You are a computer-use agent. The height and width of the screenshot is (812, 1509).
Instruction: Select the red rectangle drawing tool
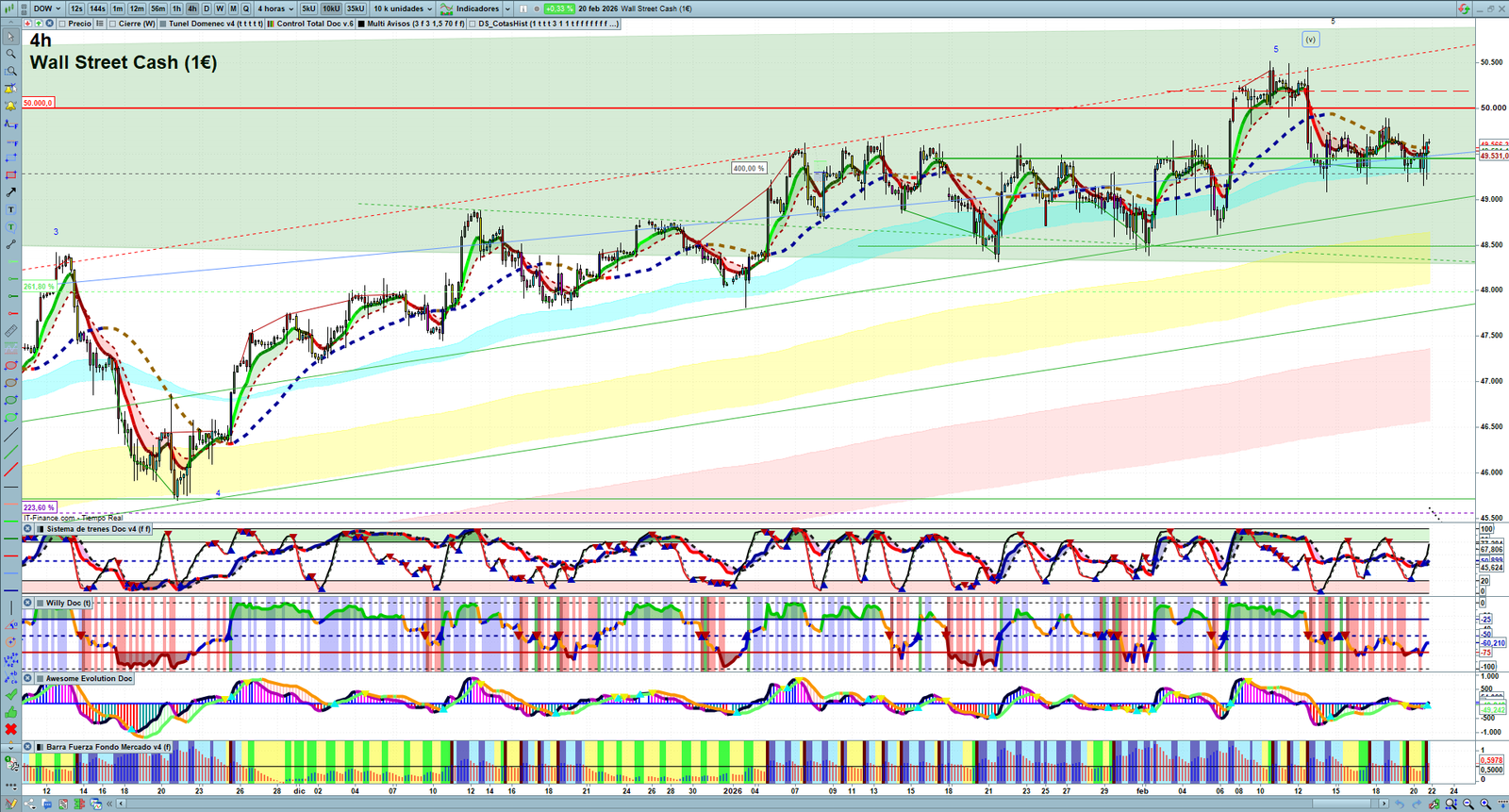(10, 174)
